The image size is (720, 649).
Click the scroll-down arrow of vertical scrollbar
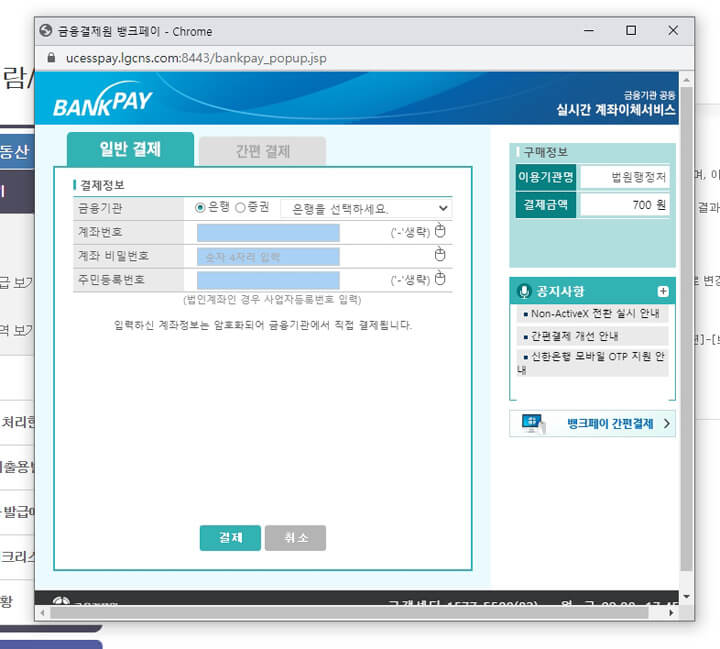[686, 597]
